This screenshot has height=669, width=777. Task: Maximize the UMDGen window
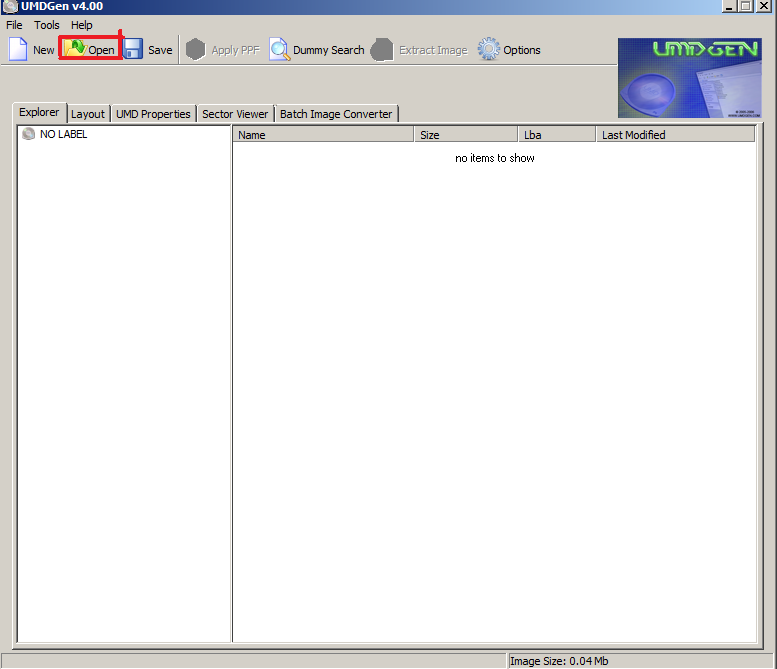[746, 6]
